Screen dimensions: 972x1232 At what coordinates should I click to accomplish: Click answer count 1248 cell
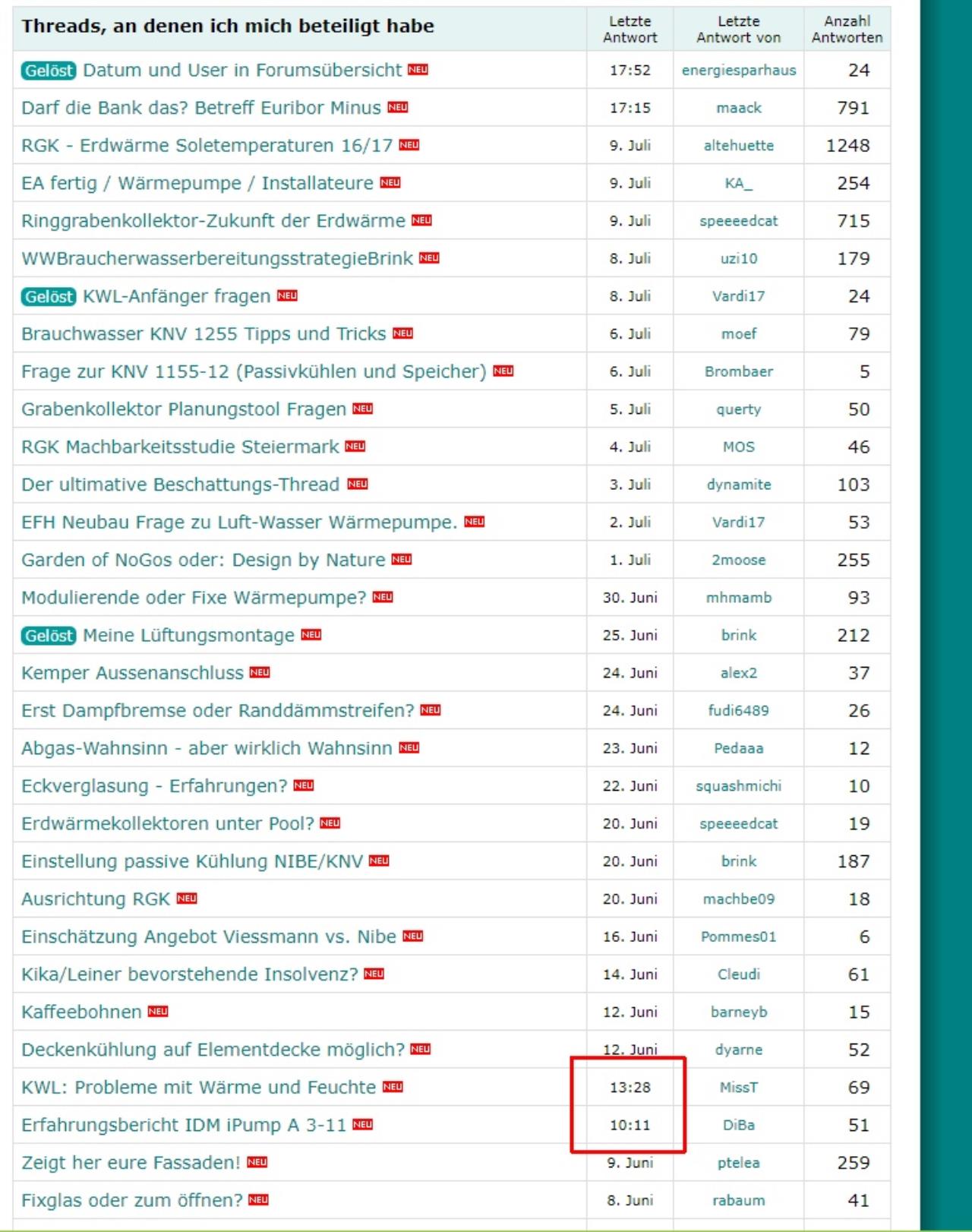847,145
